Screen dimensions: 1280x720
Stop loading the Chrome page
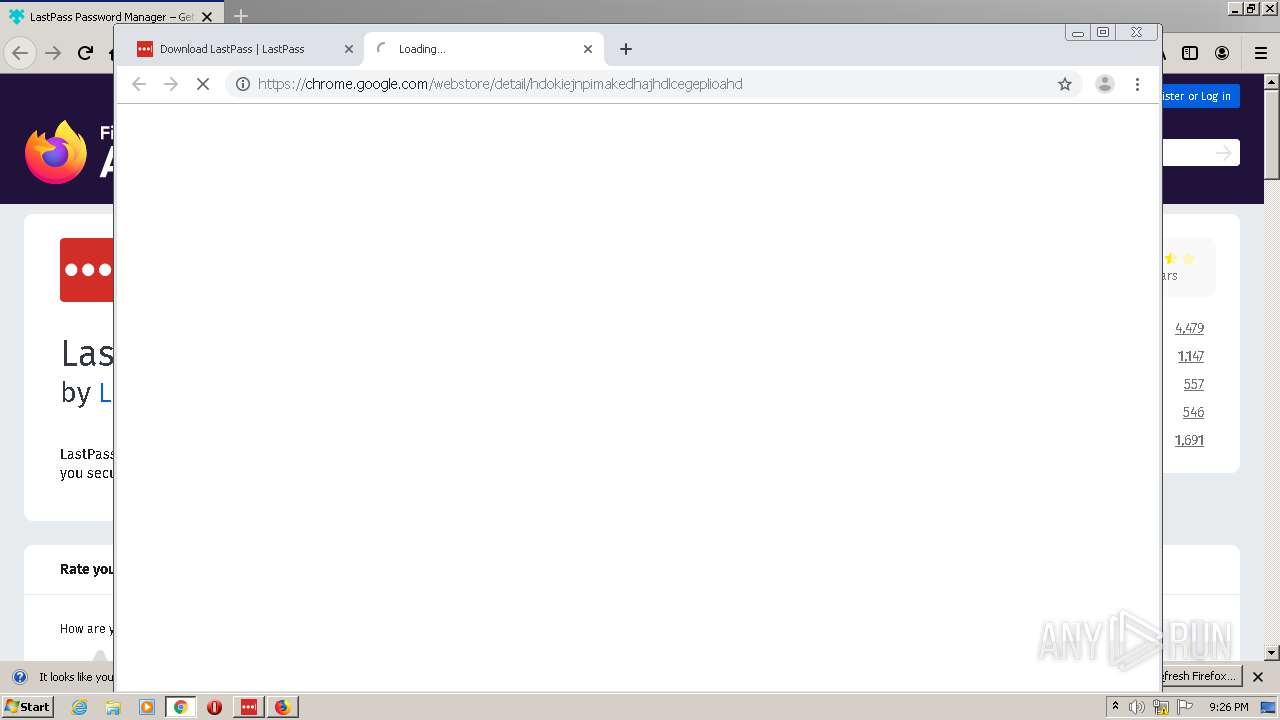(x=202, y=84)
